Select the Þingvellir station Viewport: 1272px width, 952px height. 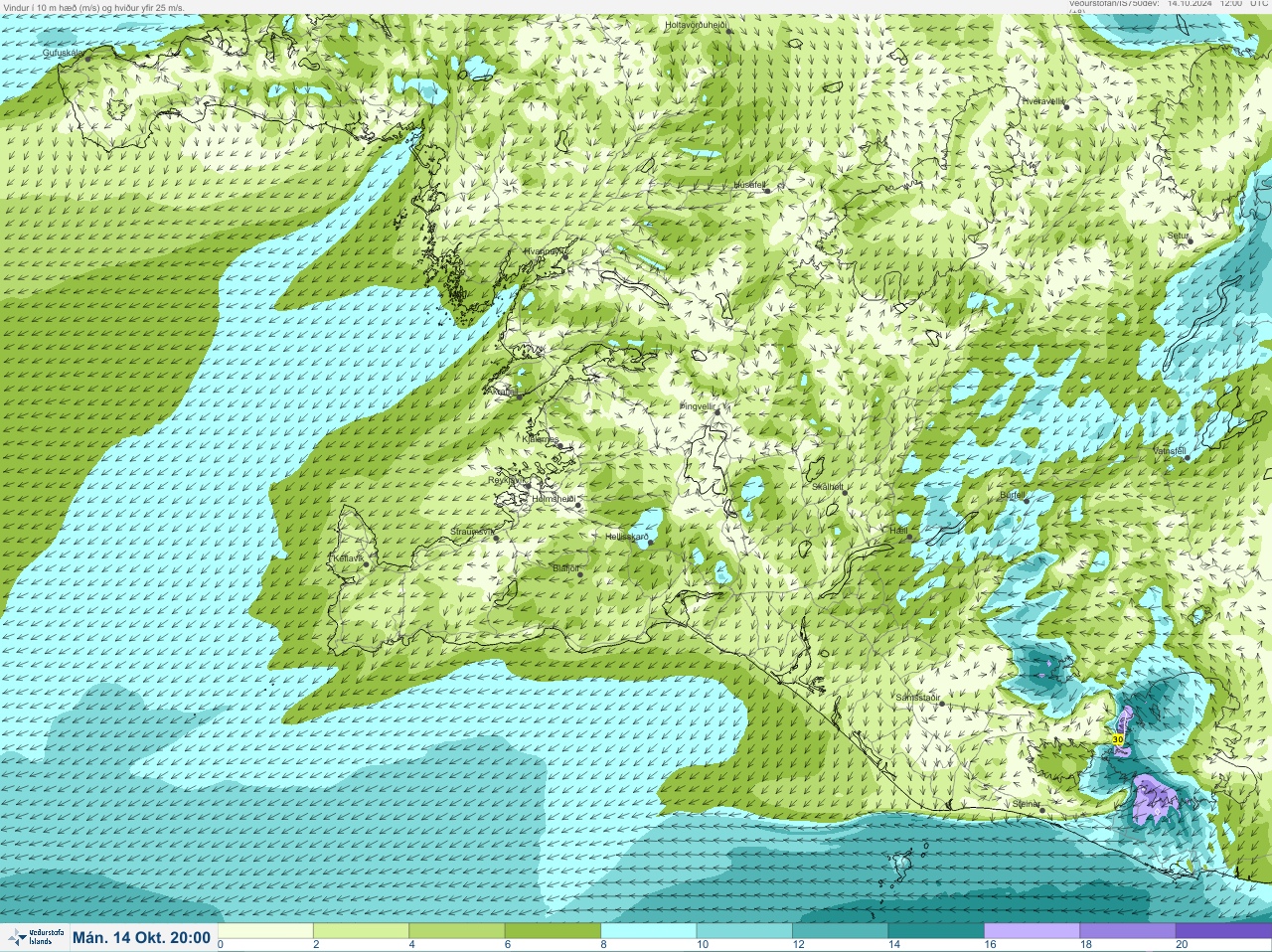tap(715, 410)
